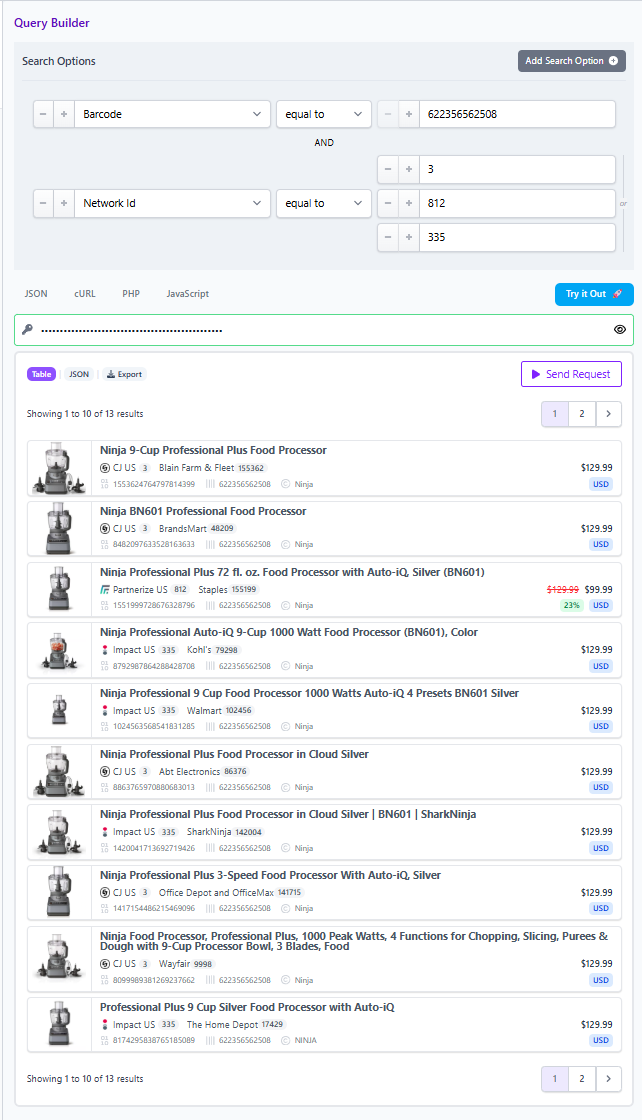642x1120 pixels.
Task: Click the brand icon beside NINJA on Home Depot row
Action: [x=286, y=1041]
